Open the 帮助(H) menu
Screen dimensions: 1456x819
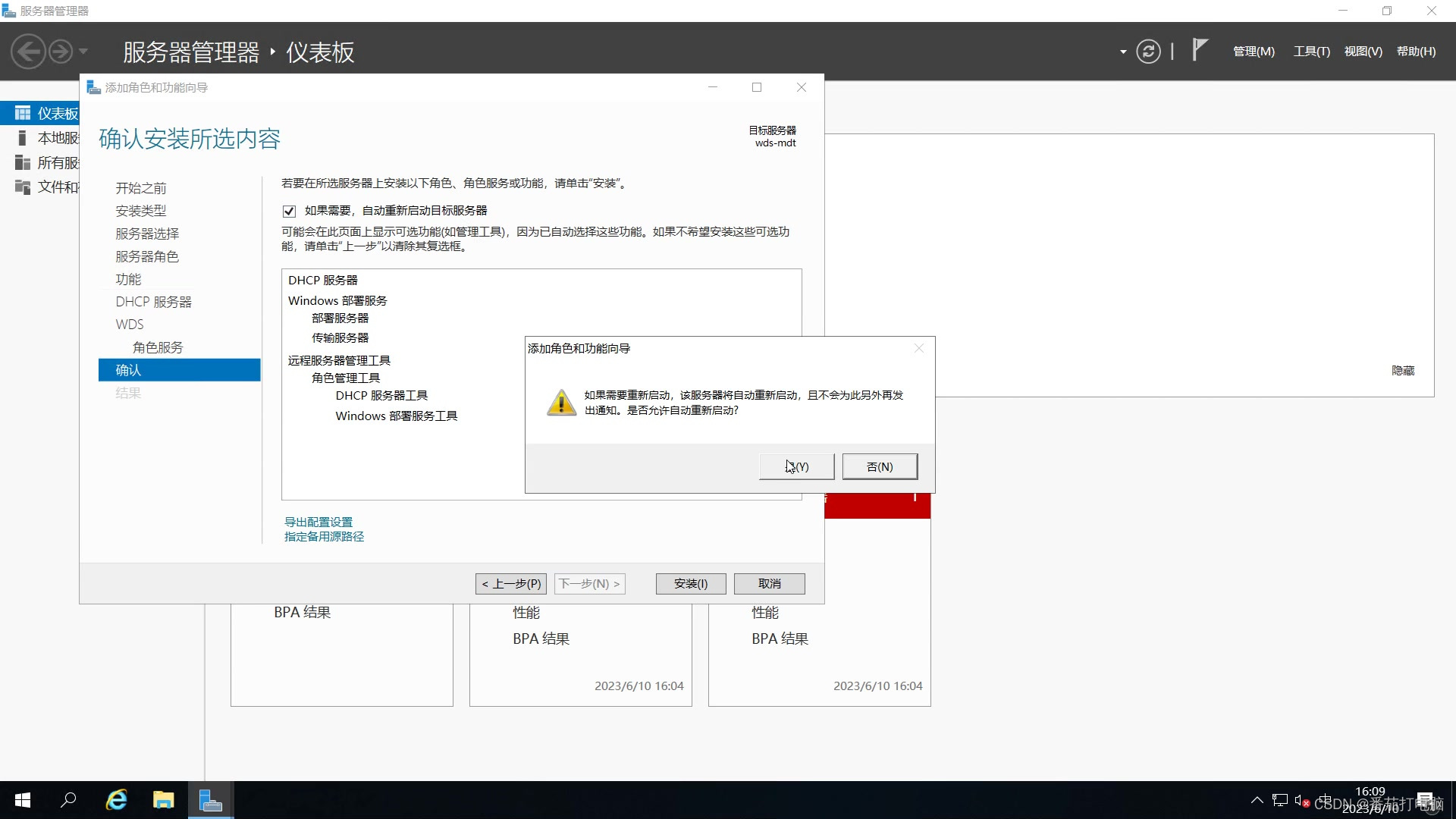(1416, 52)
